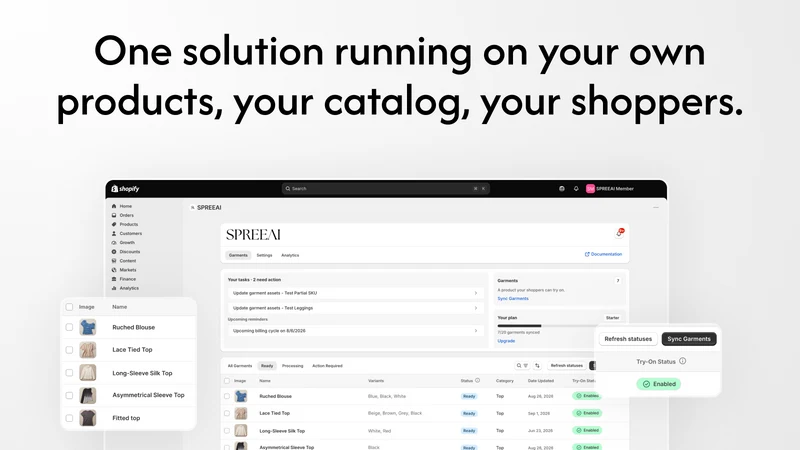Show the All Garments filter tab
Screen dimensions: 800x450
coord(240,366)
